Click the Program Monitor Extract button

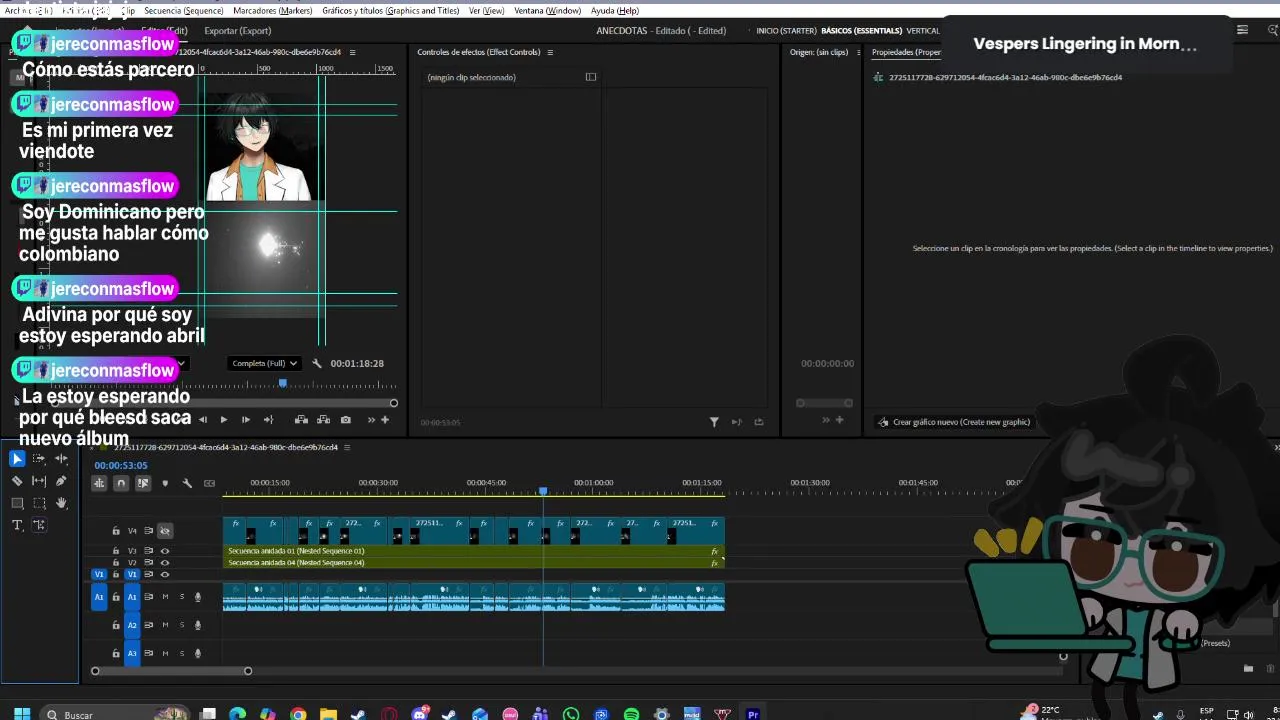click(x=323, y=420)
